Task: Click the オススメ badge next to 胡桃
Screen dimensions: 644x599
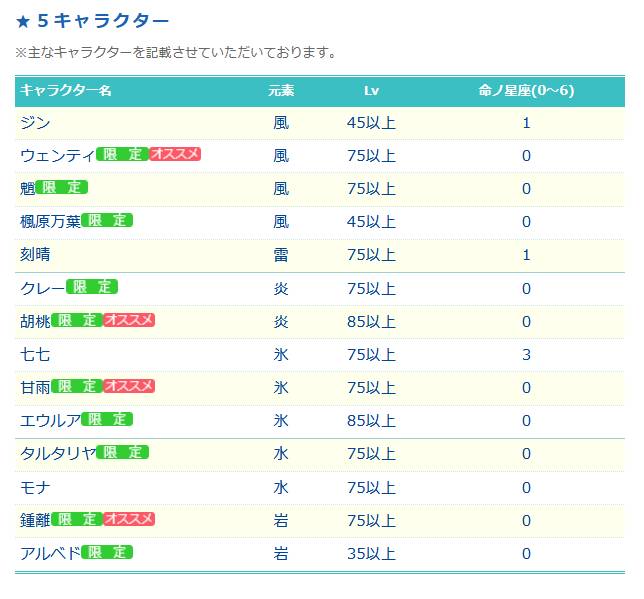Action: coord(129,320)
